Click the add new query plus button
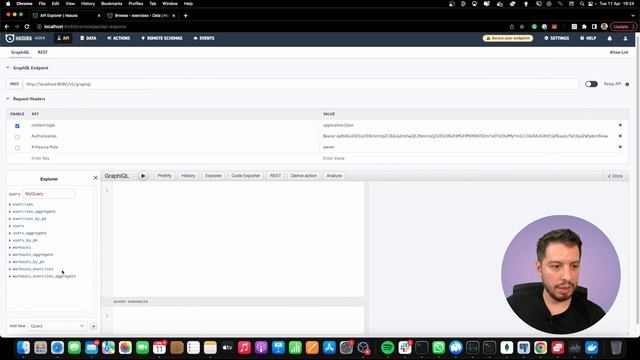 (93, 326)
